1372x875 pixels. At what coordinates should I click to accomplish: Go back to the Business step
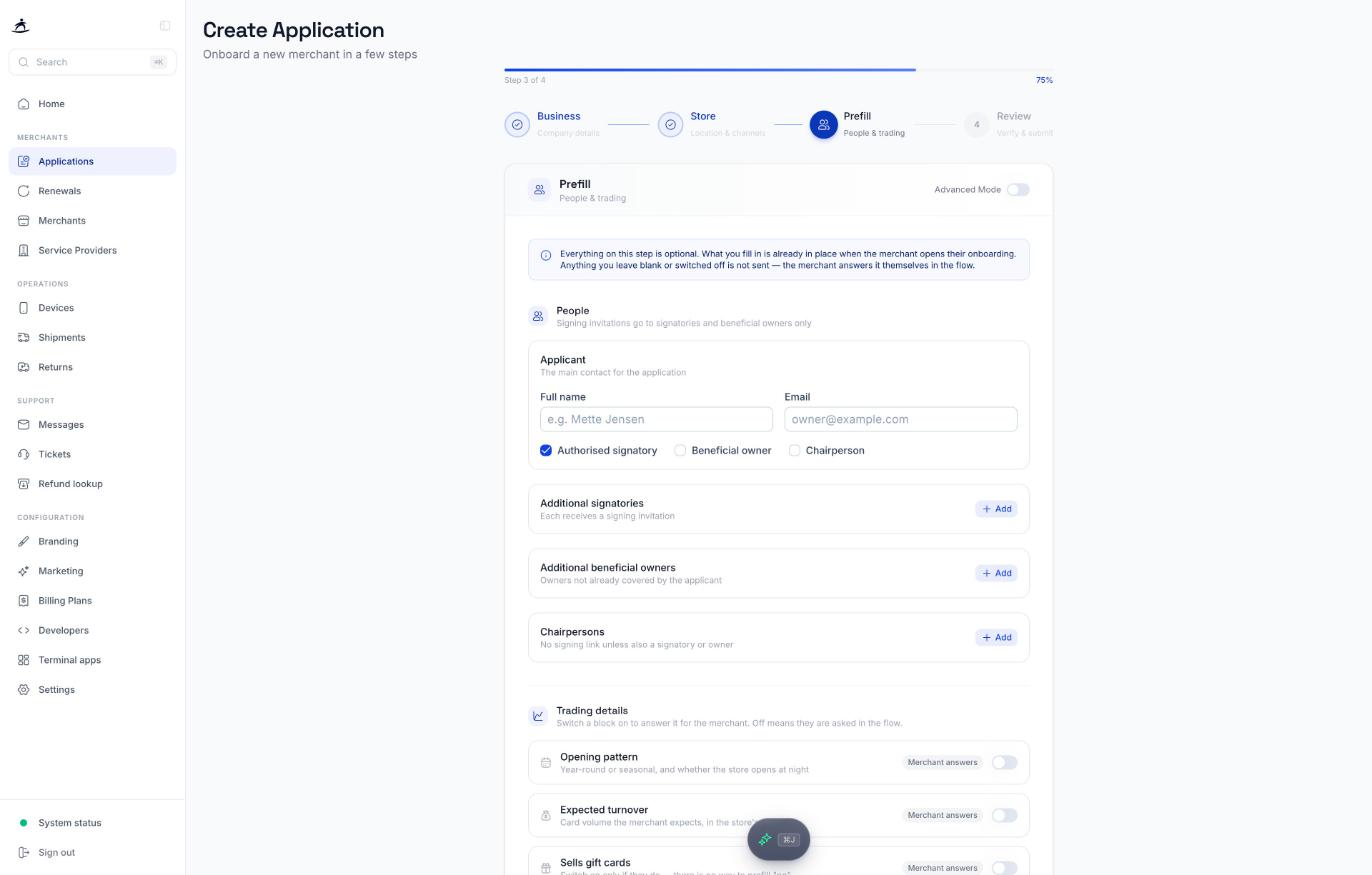pos(553,124)
